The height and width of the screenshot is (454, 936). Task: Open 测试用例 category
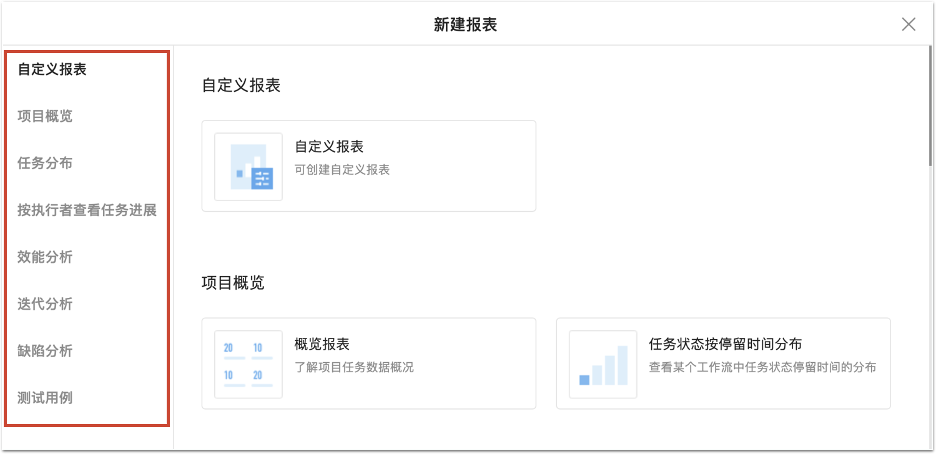click(45, 397)
